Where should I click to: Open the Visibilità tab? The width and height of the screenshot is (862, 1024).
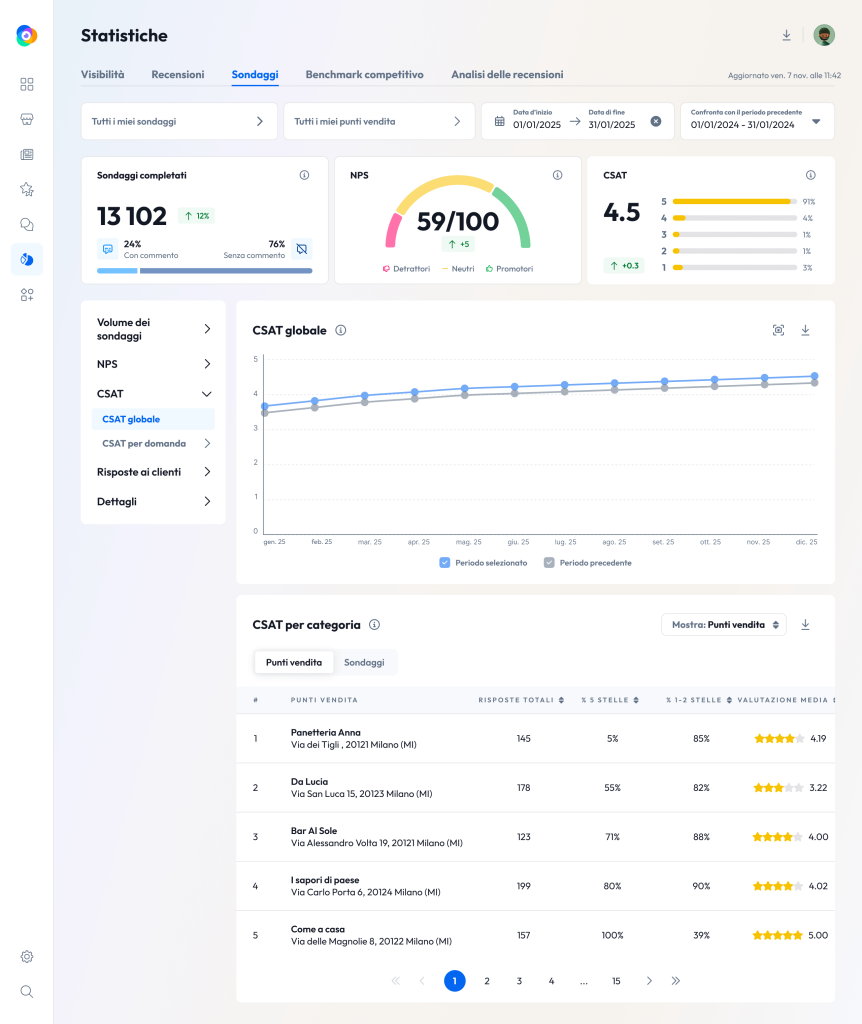coord(103,74)
